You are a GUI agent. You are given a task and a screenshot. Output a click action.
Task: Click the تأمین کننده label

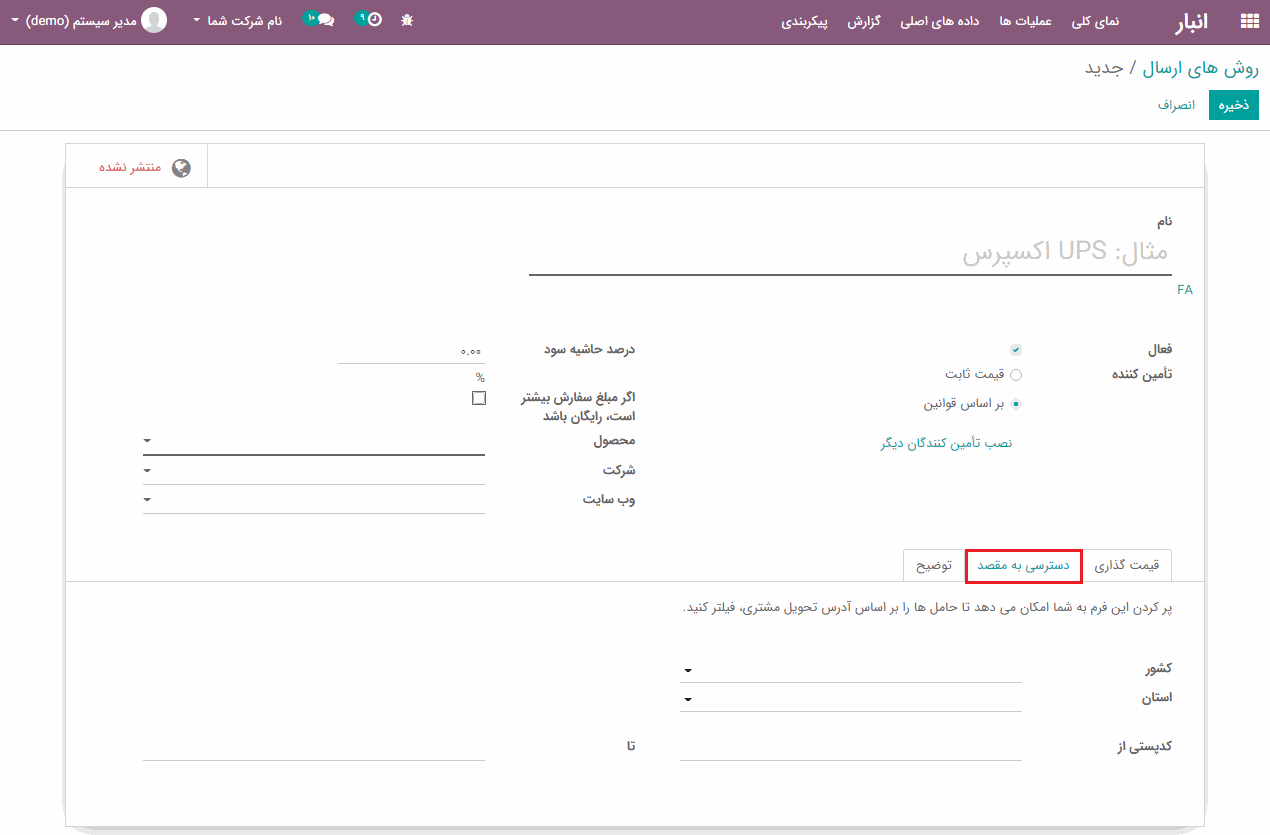pyautogui.click(x=1142, y=374)
